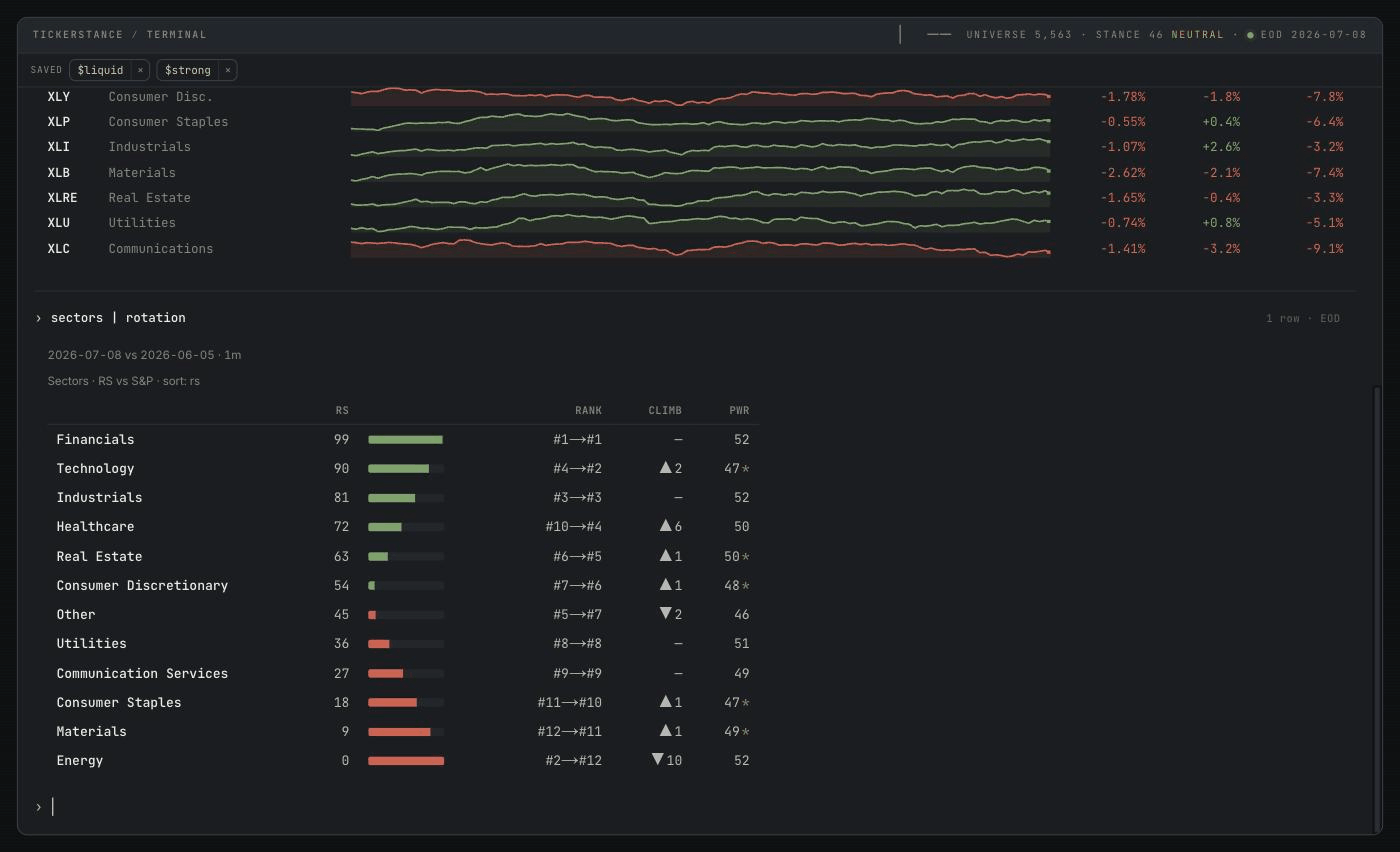Select the Communication Services row name
The height and width of the screenshot is (852, 1400).
[142, 674]
